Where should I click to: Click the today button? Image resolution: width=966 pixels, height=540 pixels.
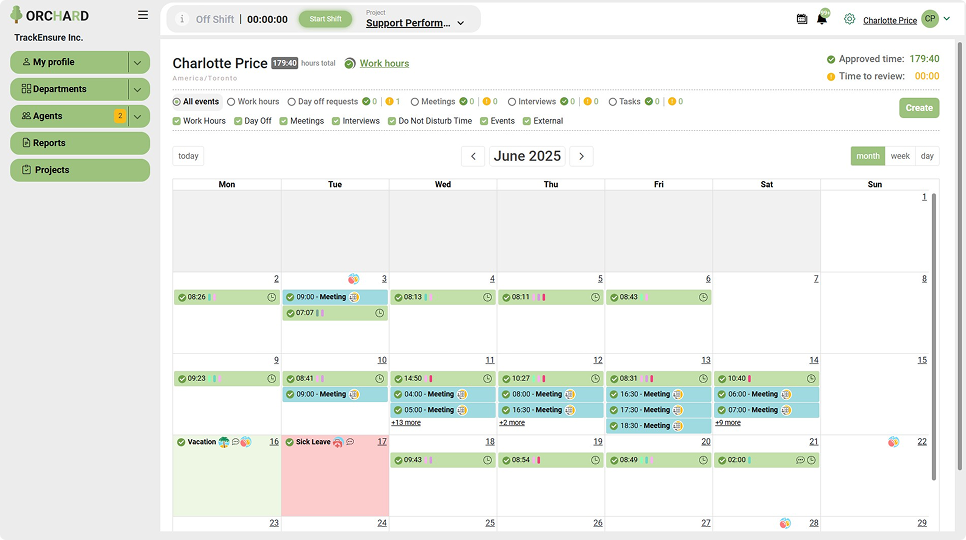click(189, 156)
